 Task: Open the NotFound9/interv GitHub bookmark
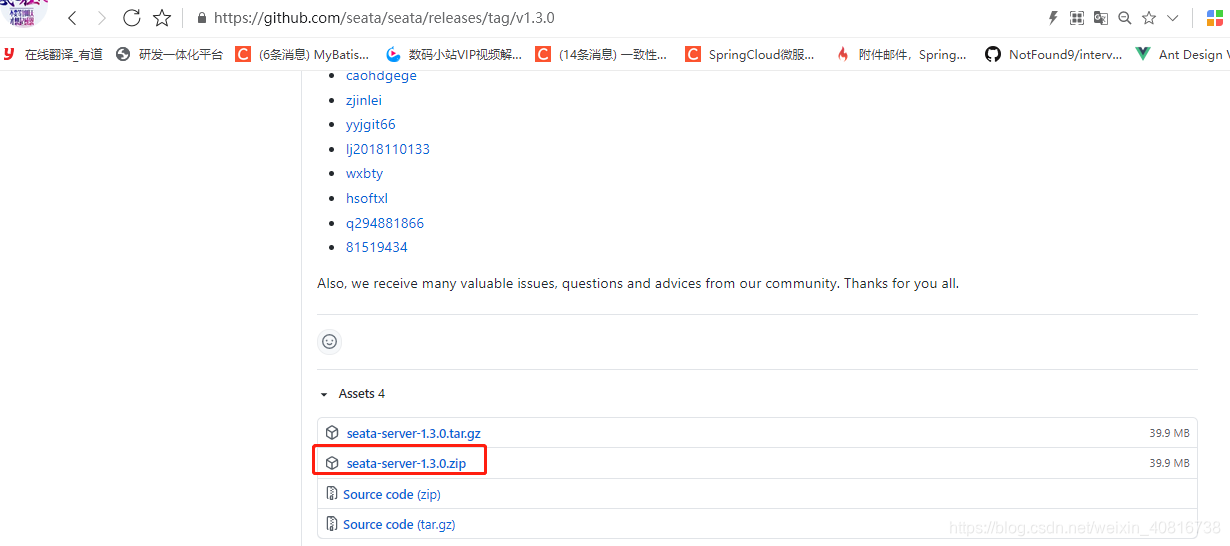pyautogui.click(x=1053, y=54)
